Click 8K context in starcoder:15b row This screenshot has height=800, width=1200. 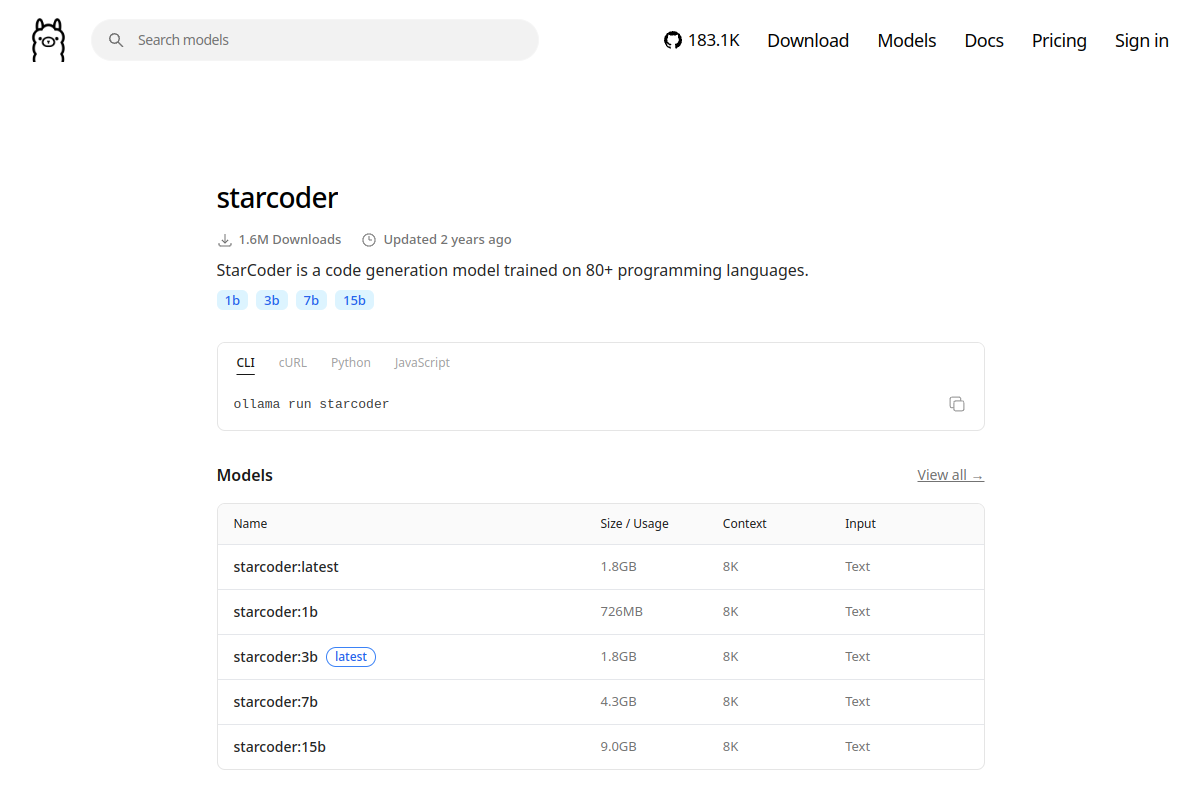730,747
